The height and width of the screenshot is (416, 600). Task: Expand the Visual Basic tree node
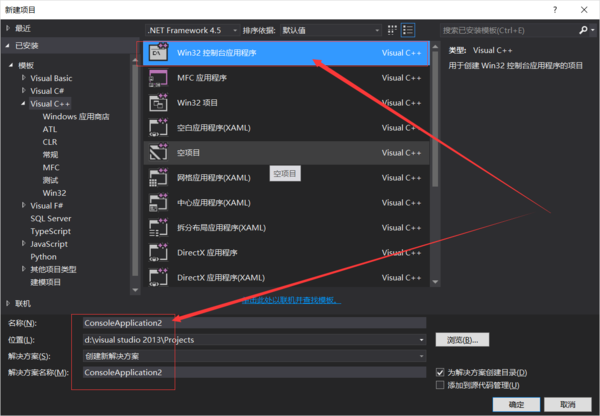pyautogui.click(x=24, y=78)
